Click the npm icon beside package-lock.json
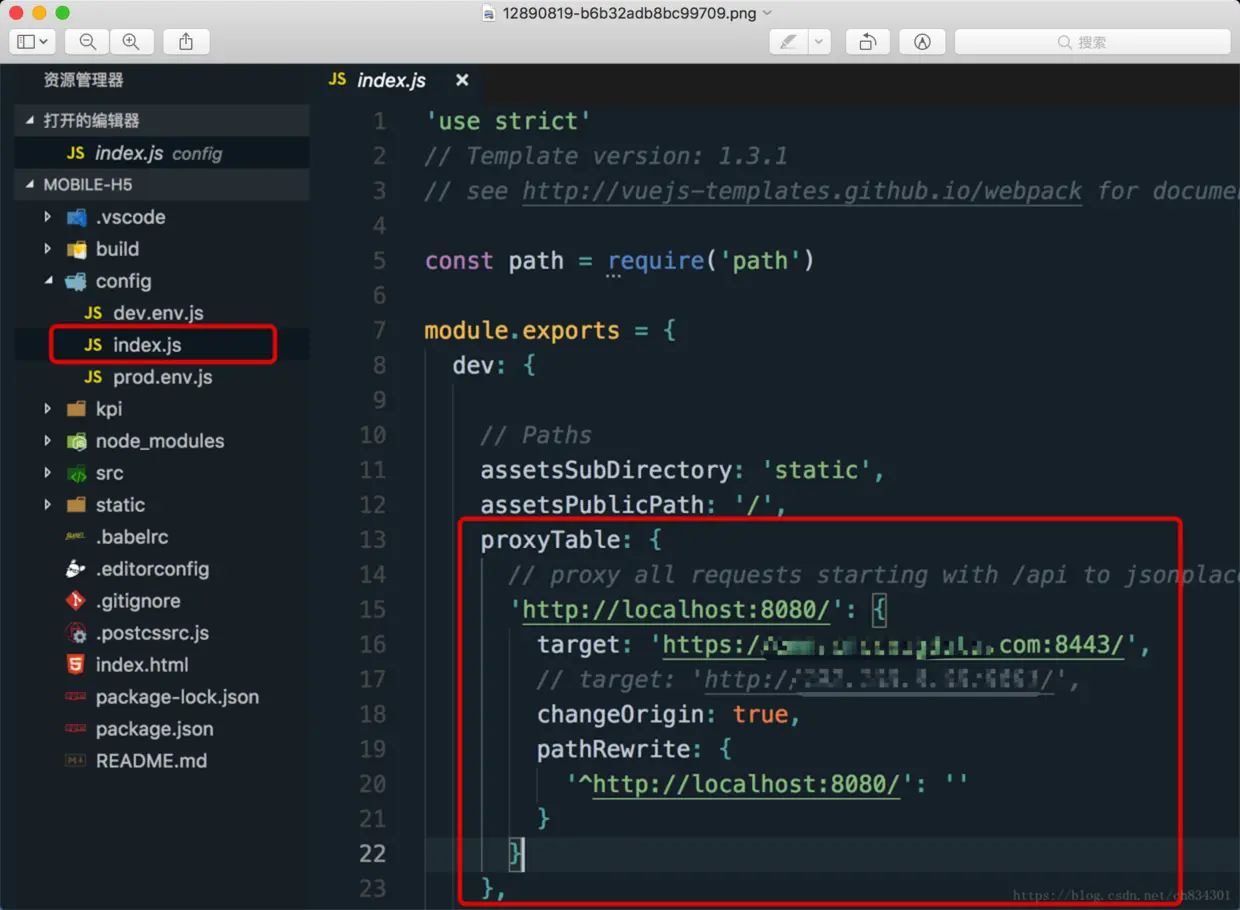Image resolution: width=1240 pixels, height=910 pixels. (x=76, y=697)
